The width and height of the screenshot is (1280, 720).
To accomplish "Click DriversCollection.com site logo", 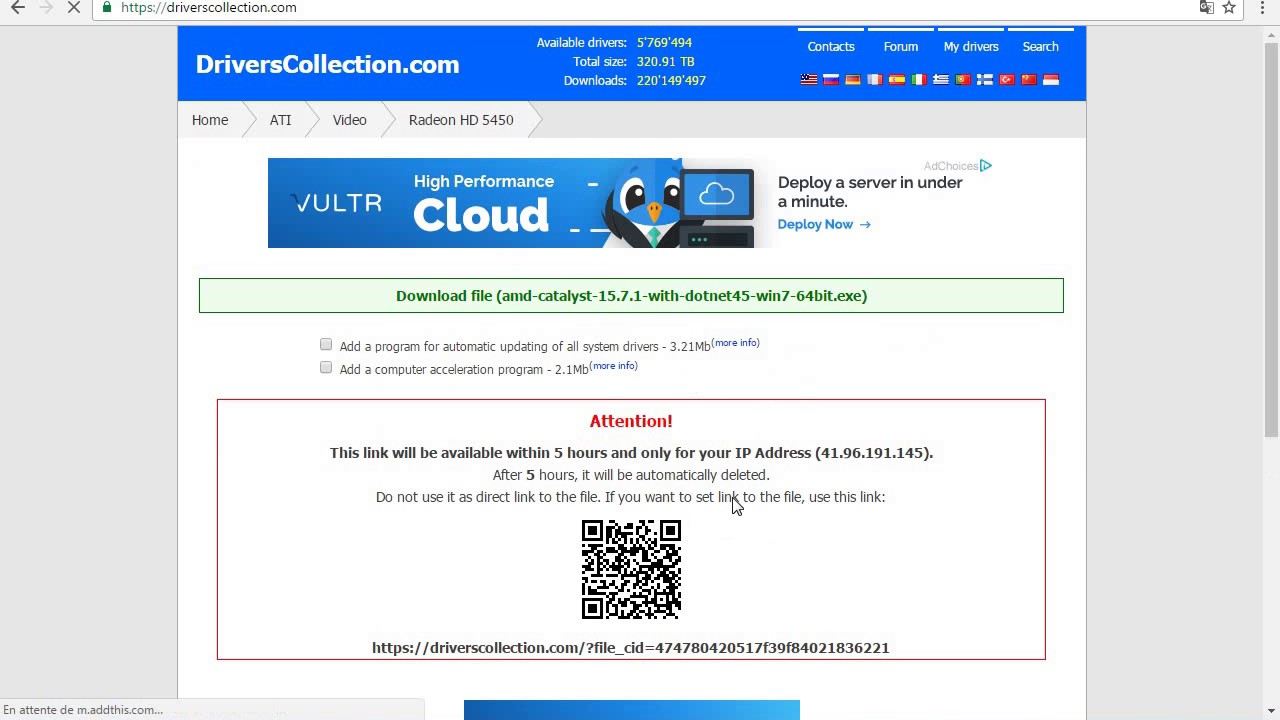I will [x=328, y=64].
